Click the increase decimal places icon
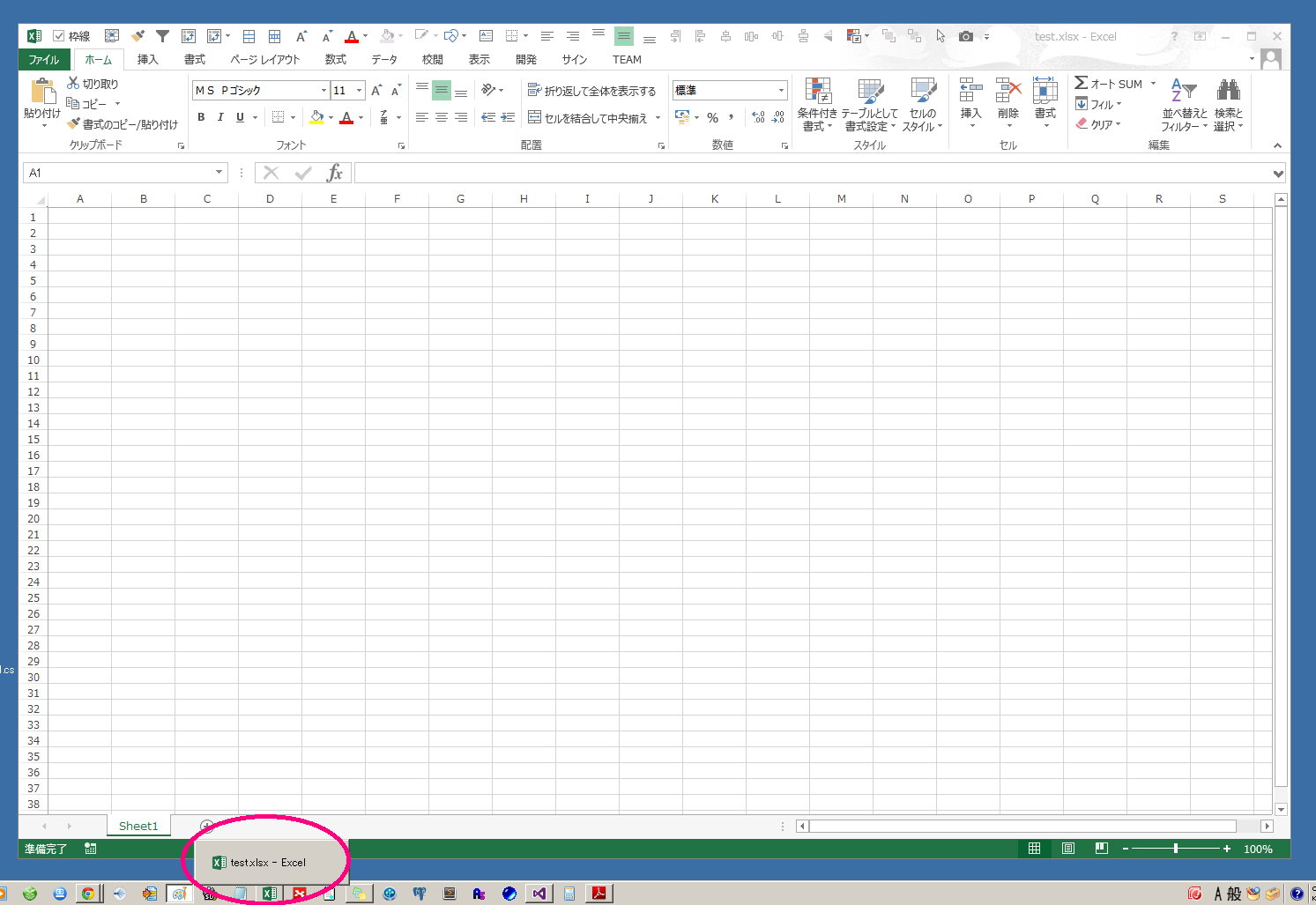 pos(758,117)
